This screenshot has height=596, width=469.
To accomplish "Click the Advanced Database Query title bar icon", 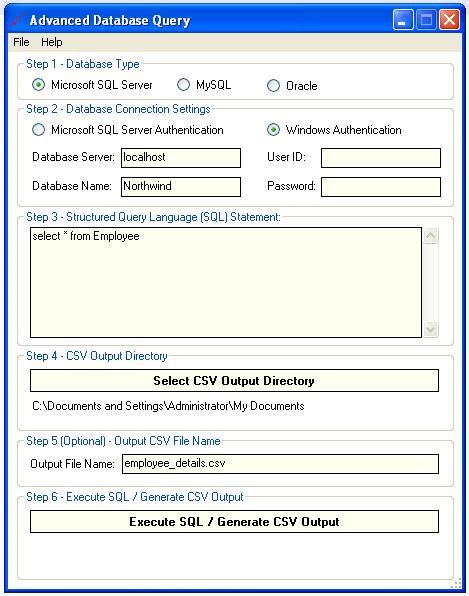I will (17, 20).
